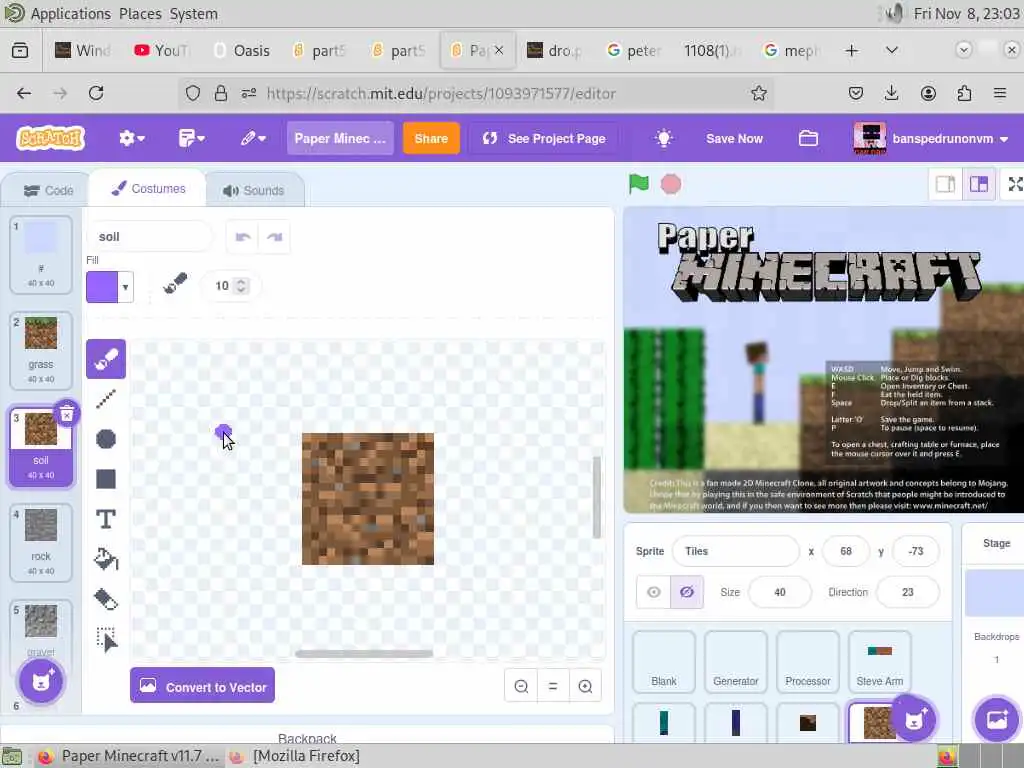
Task: Click the Share button
Action: (x=431, y=138)
